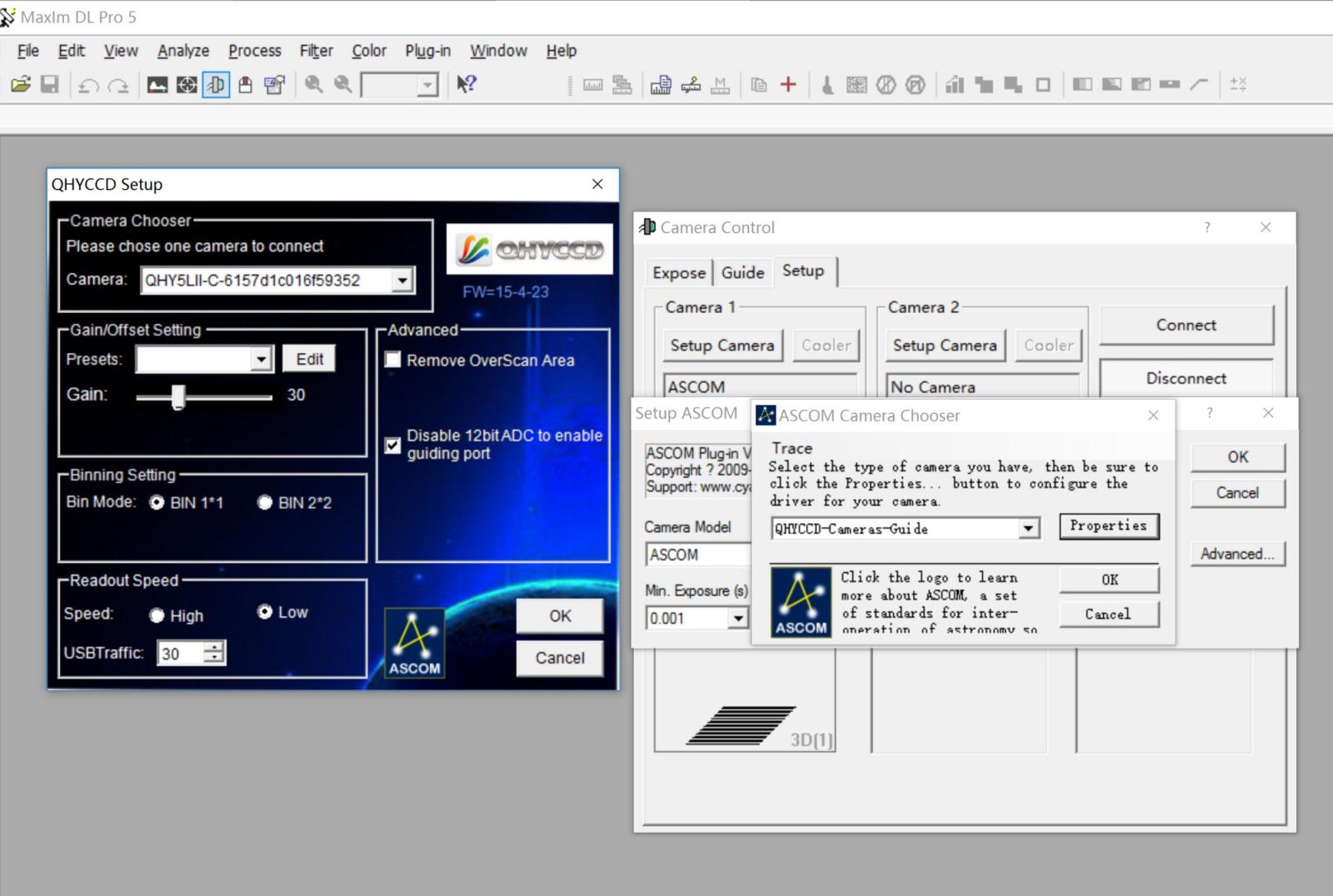This screenshot has width=1333, height=896.
Task: Click Connect in Camera Control
Action: point(1186,325)
